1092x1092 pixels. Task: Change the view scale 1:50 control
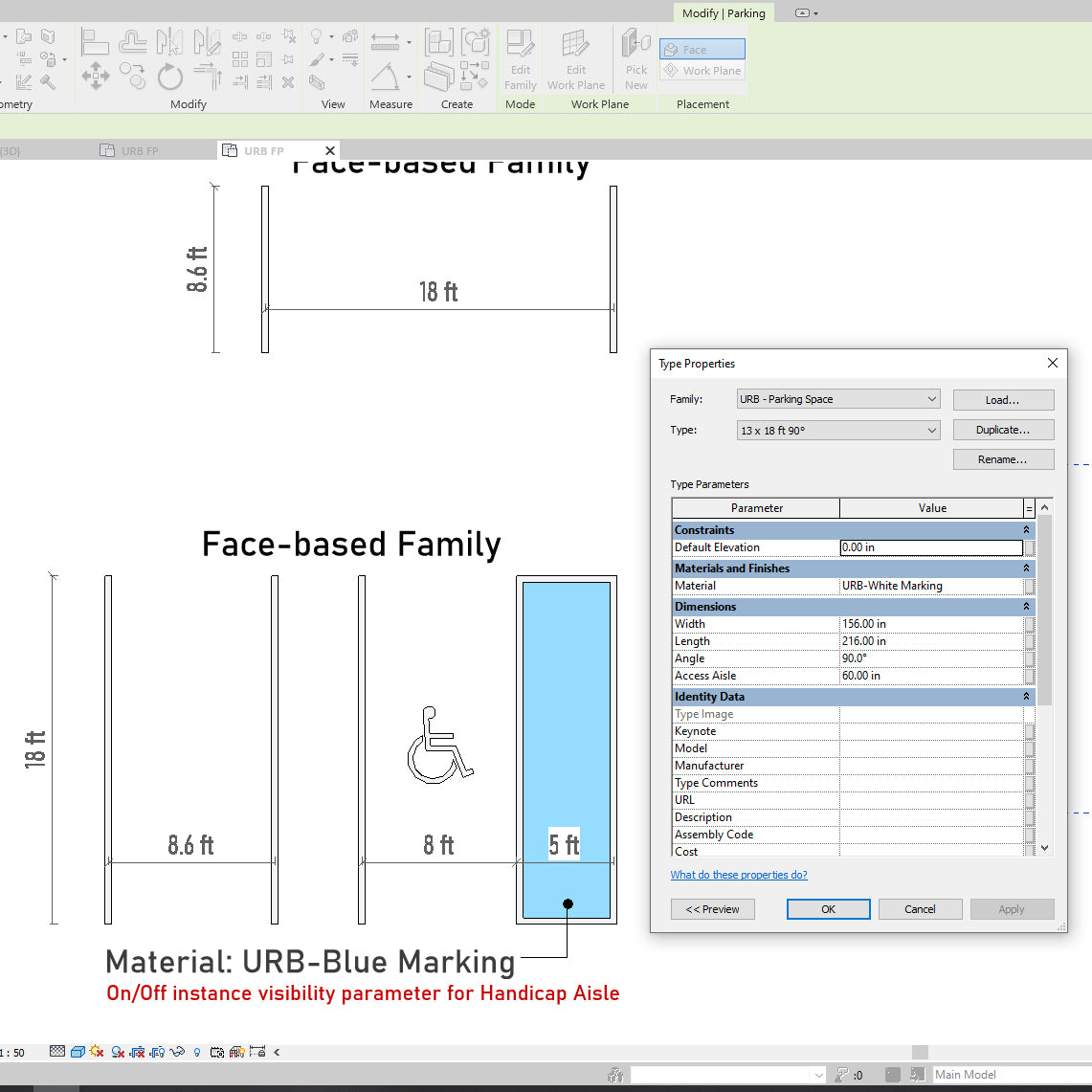(14, 1052)
